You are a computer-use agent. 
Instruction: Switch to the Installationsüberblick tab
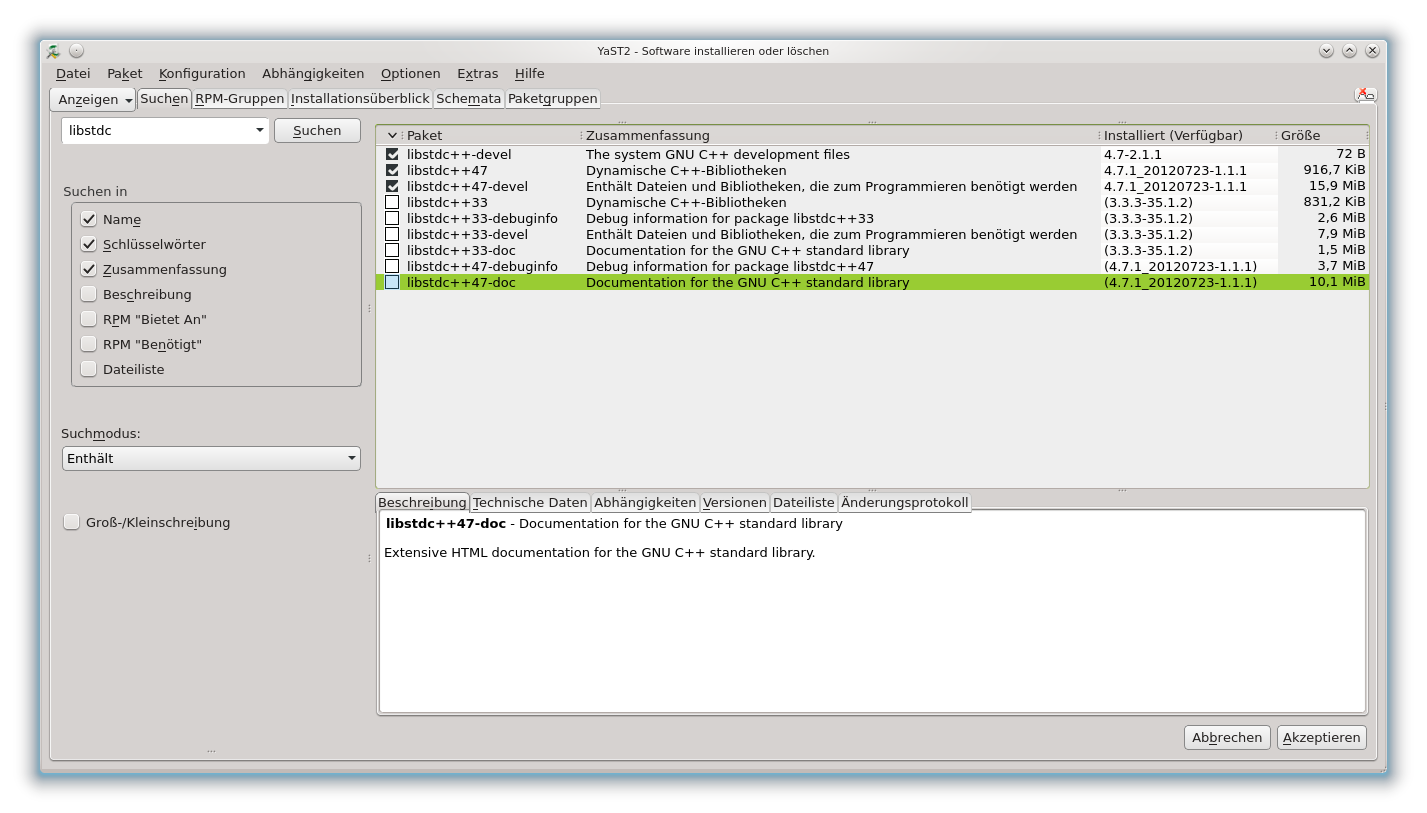pyautogui.click(x=360, y=99)
